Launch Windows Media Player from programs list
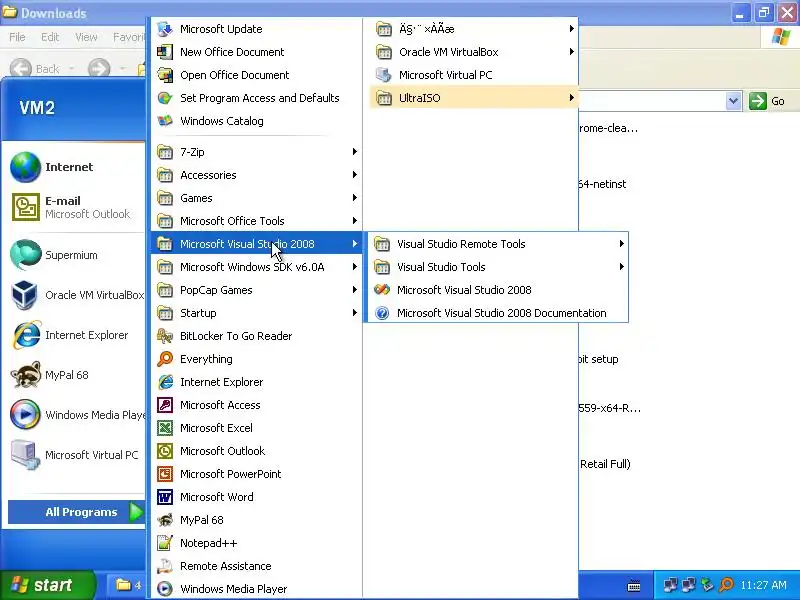This screenshot has height=600, width=800. tap(257, 589)
